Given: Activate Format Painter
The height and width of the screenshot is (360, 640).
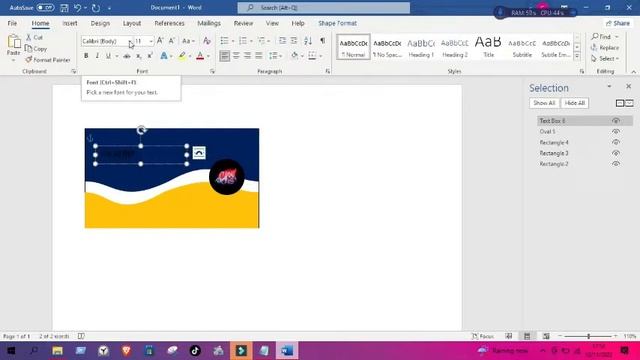Looking at the screenshot, I should 48,60.
